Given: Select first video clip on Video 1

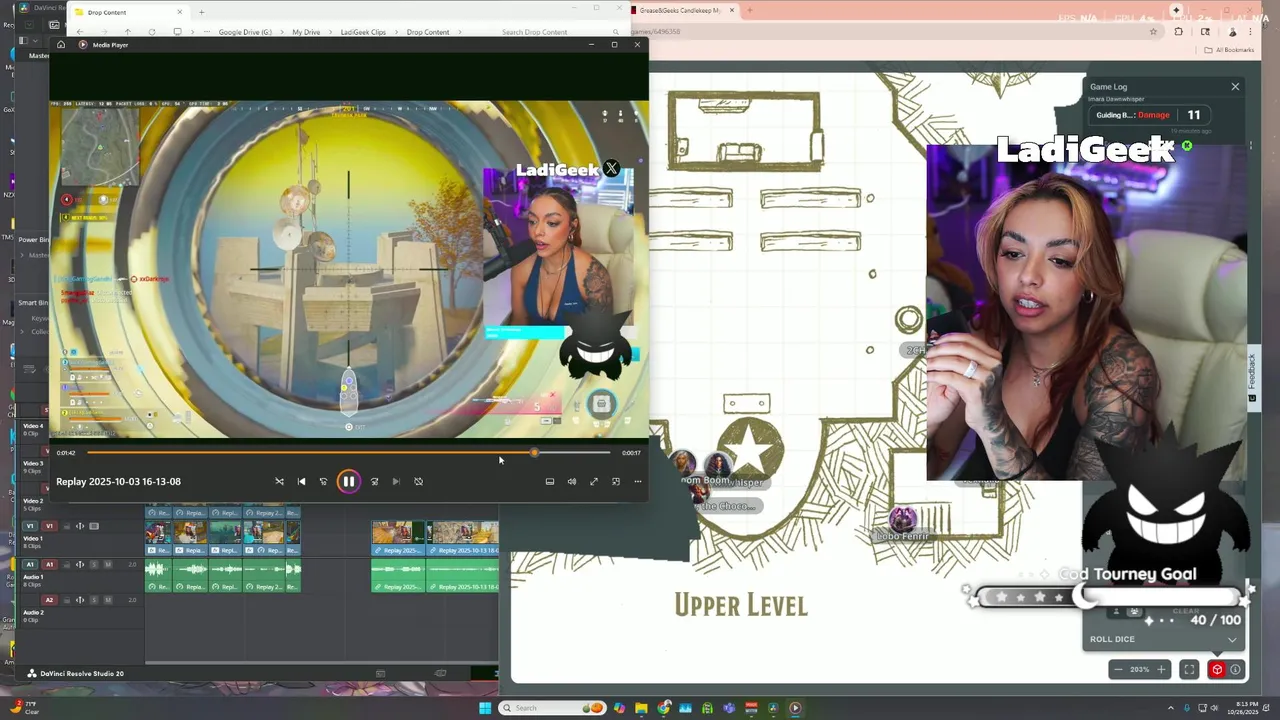Looking at the screenshot, I should click(158, 537).
